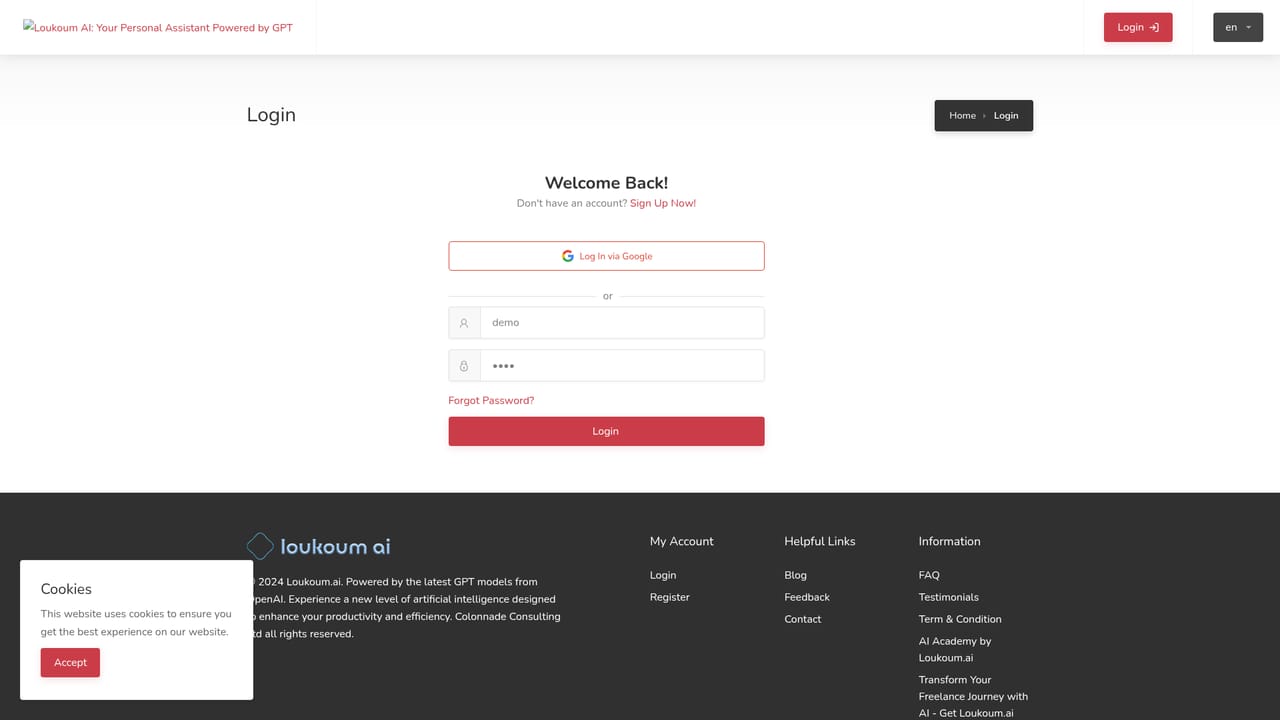This screenshot has height=720, width=1280.
Task: View the Testimonials footer link
Action: (x=949, y=597)
